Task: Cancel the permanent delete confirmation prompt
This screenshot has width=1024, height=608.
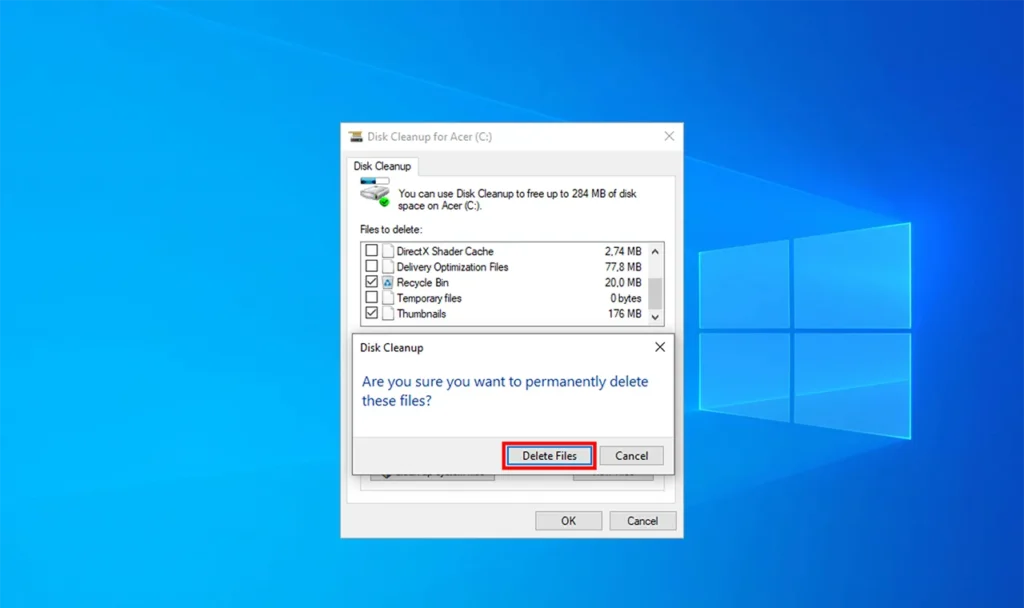Action: (631, 456)
